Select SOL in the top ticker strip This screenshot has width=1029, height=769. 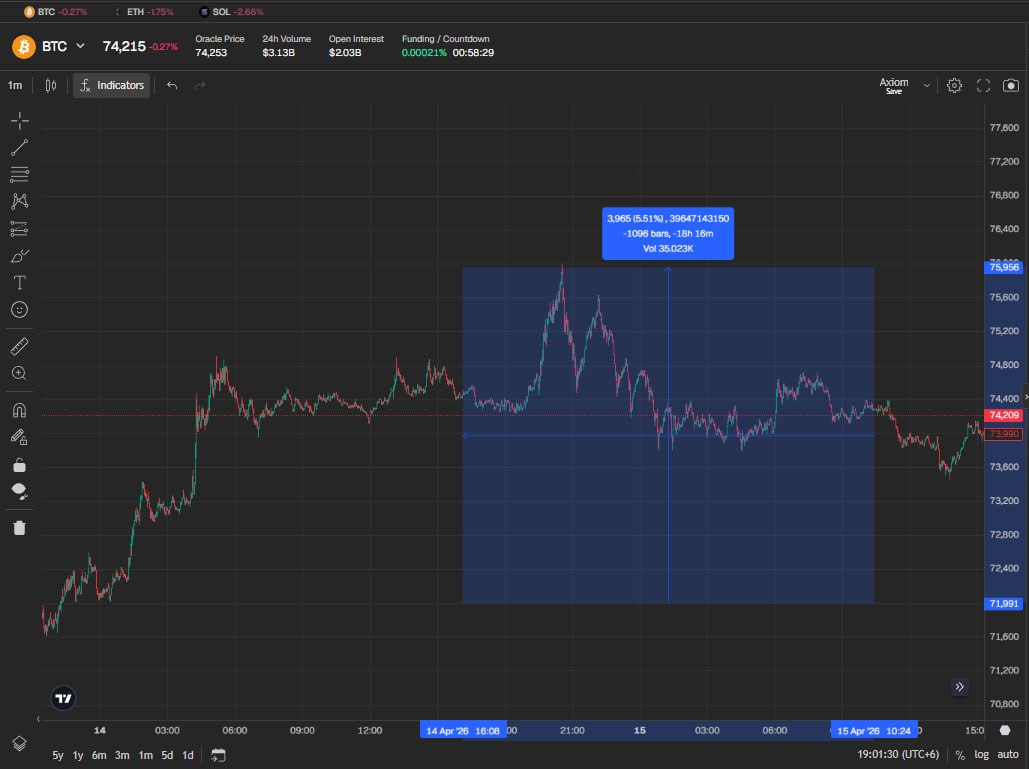[231, 12]
